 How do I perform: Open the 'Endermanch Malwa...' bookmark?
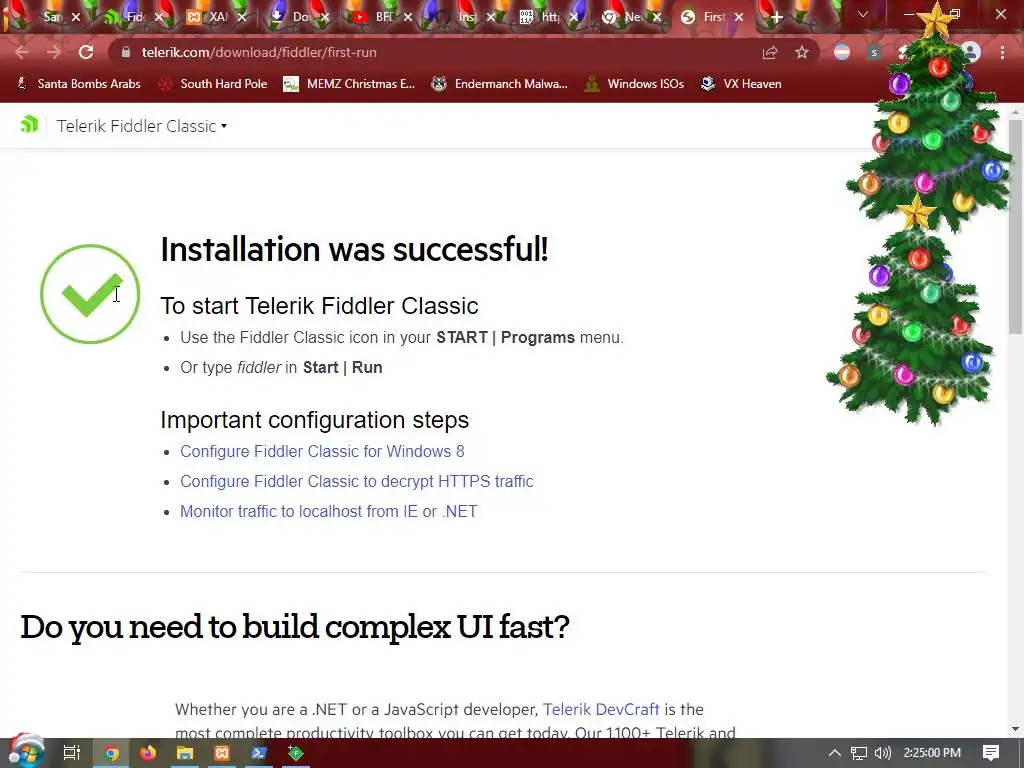[500, 84]
